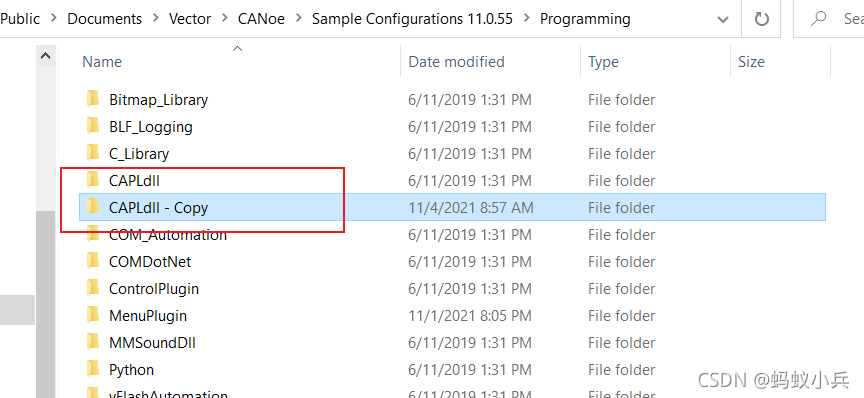
Task: Select the COMDotNet folder icon
Action: pos(93,261)
